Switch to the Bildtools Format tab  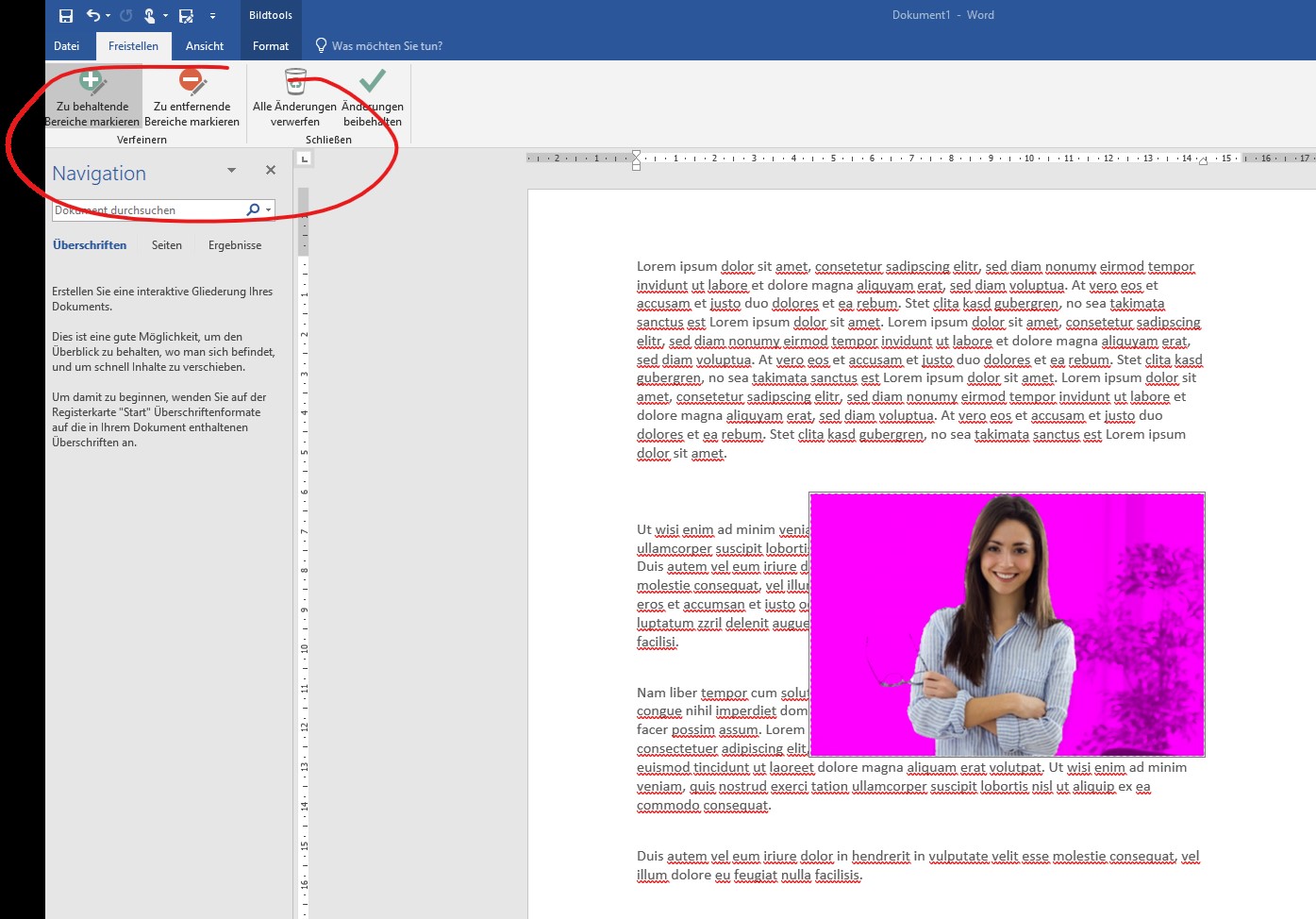point(271,45)
